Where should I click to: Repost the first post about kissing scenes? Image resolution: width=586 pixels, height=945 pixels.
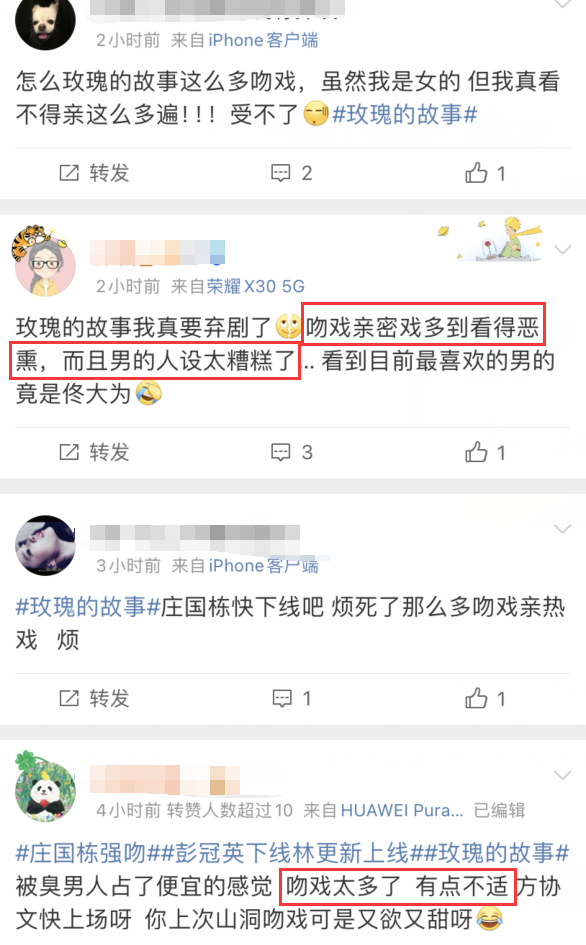94,174
